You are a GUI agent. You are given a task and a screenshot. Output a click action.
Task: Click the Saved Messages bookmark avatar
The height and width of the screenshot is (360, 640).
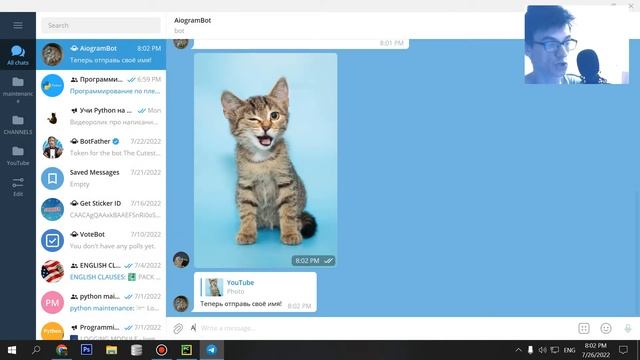[x=52, y=178]
